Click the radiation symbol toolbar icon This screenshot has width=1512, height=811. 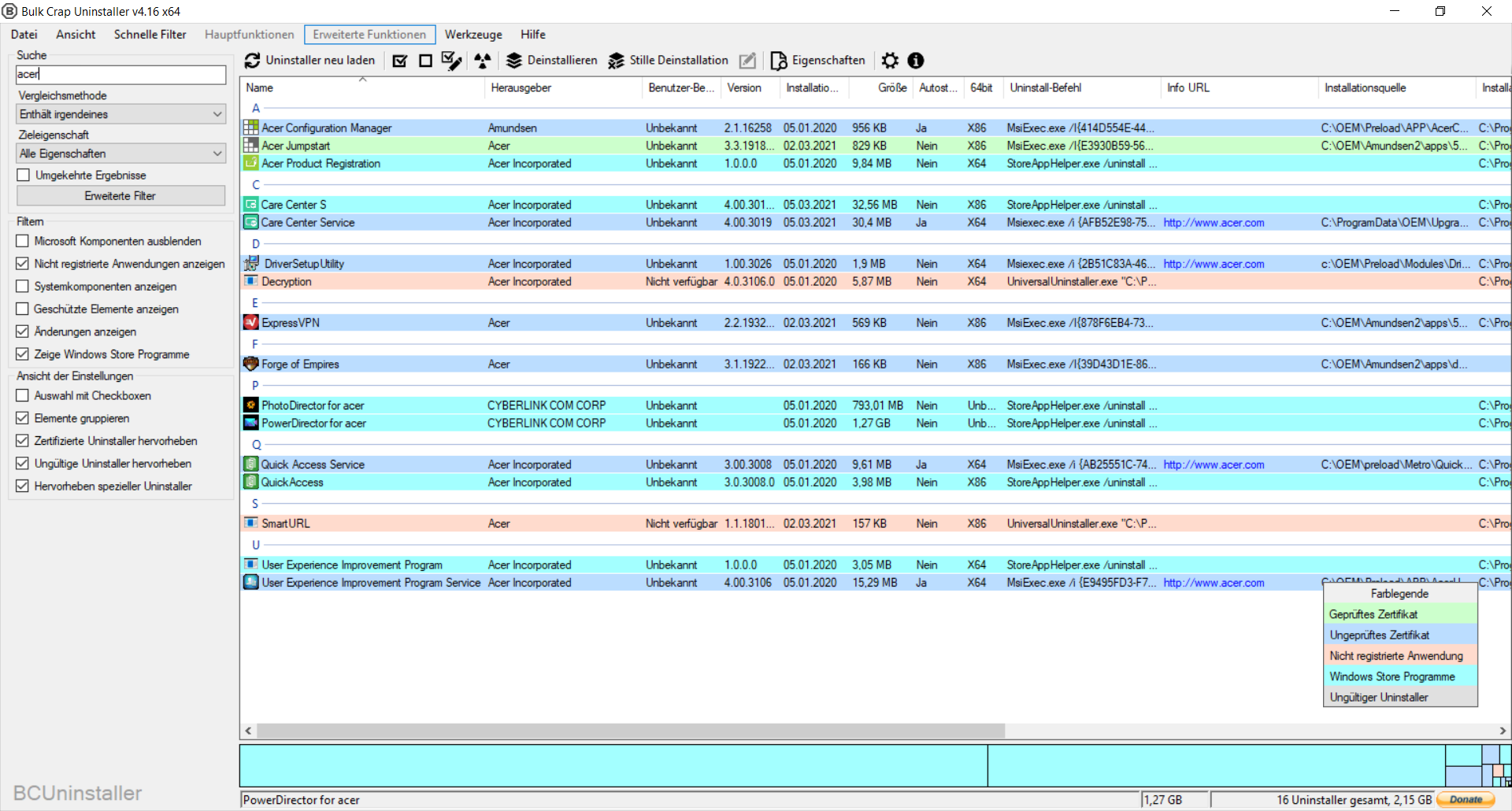[x=483, y=61]
